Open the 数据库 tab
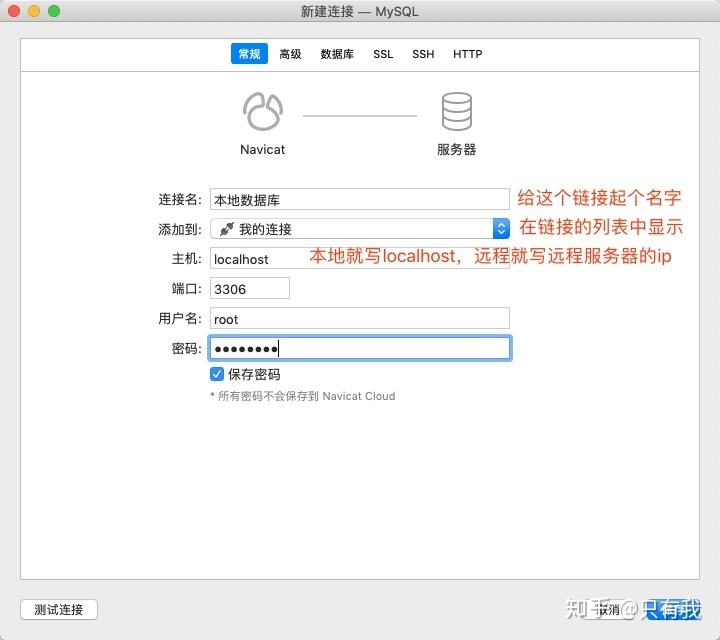This screenshot has height=640, width=720. (337, 54)
